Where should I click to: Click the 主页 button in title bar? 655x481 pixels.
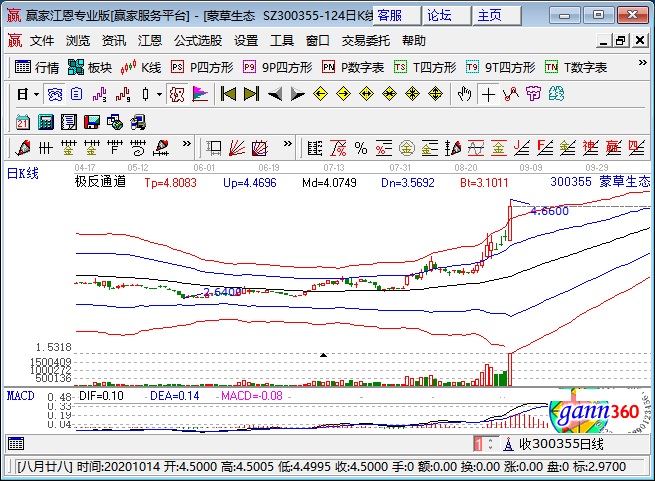497,15
